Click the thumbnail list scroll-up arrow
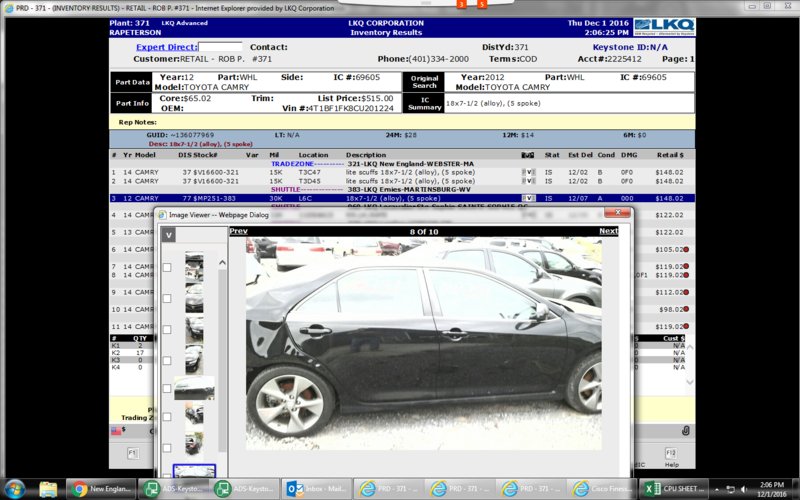The width and height of the screenshot is (800, 500). 222,263
